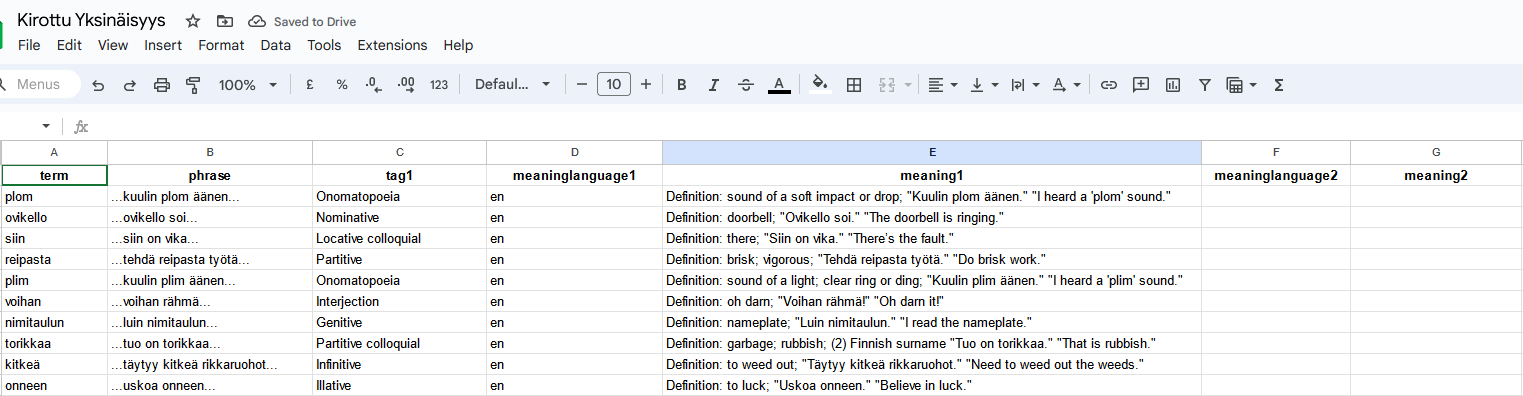Open text wrapping dropdown

pos(1025,85)
